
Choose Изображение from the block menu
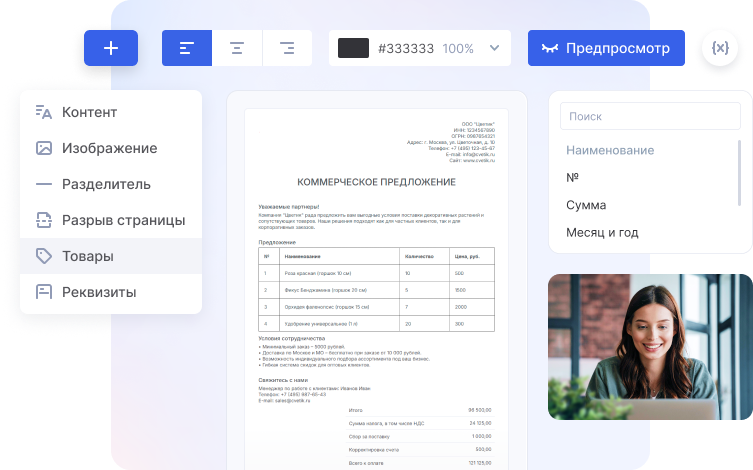click(109, 148)
